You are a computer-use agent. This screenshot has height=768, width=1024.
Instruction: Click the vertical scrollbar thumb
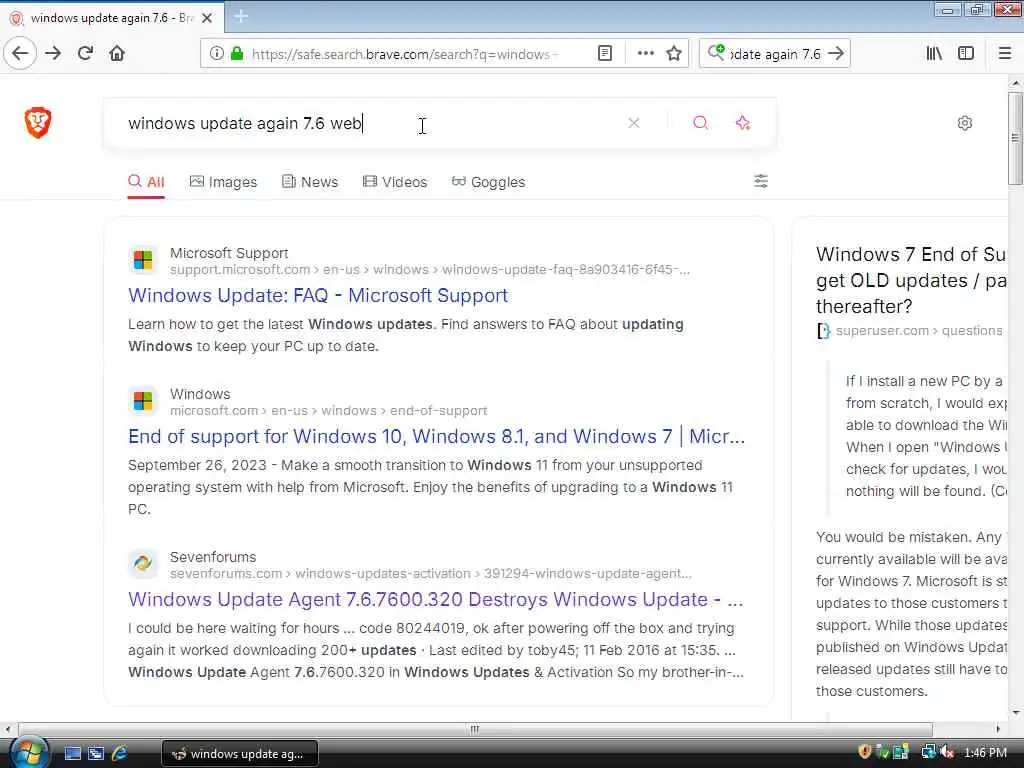[x=1015, y=138]
